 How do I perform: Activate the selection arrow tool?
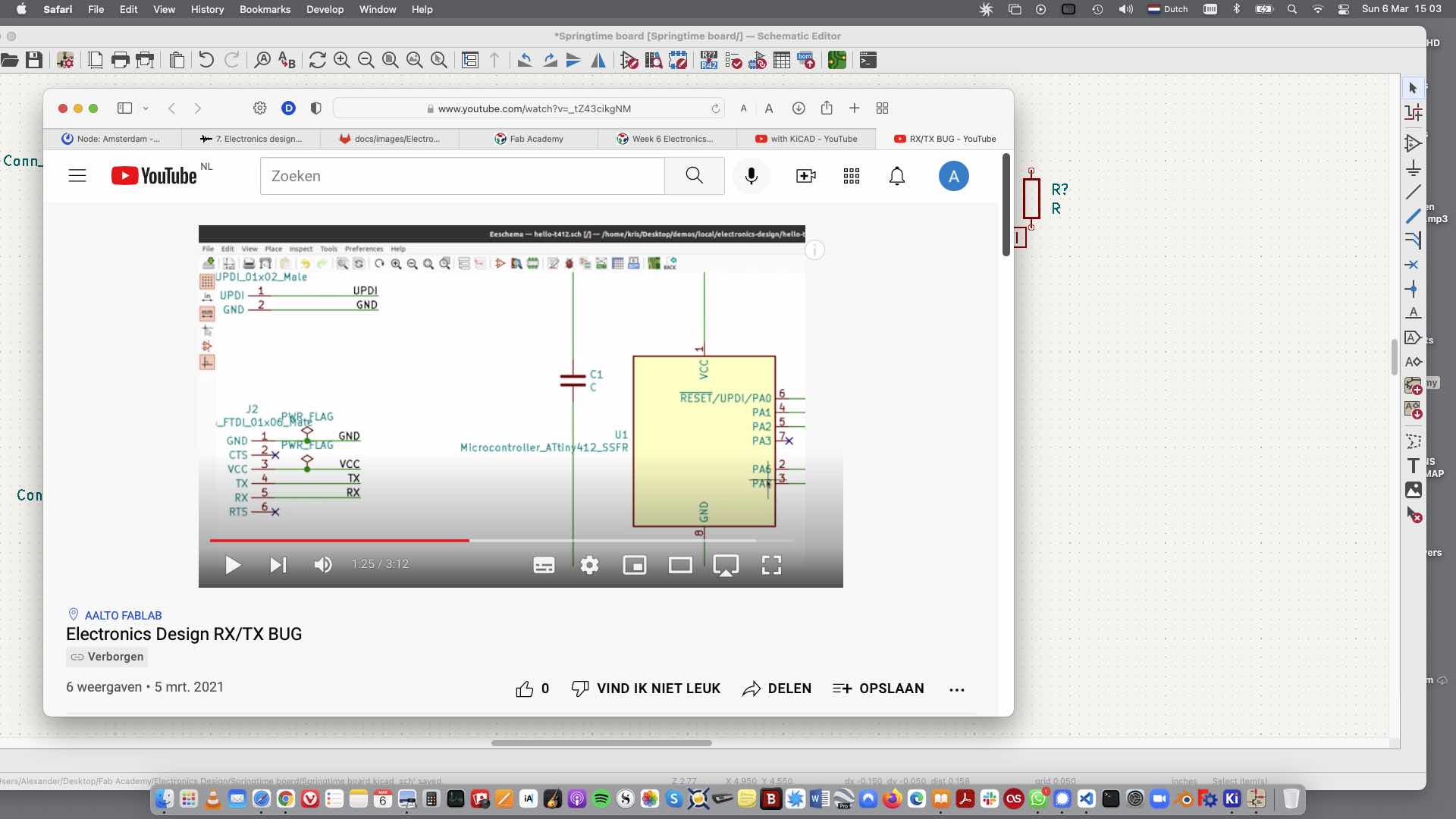pyautogui.click(x=1413, y=88)
